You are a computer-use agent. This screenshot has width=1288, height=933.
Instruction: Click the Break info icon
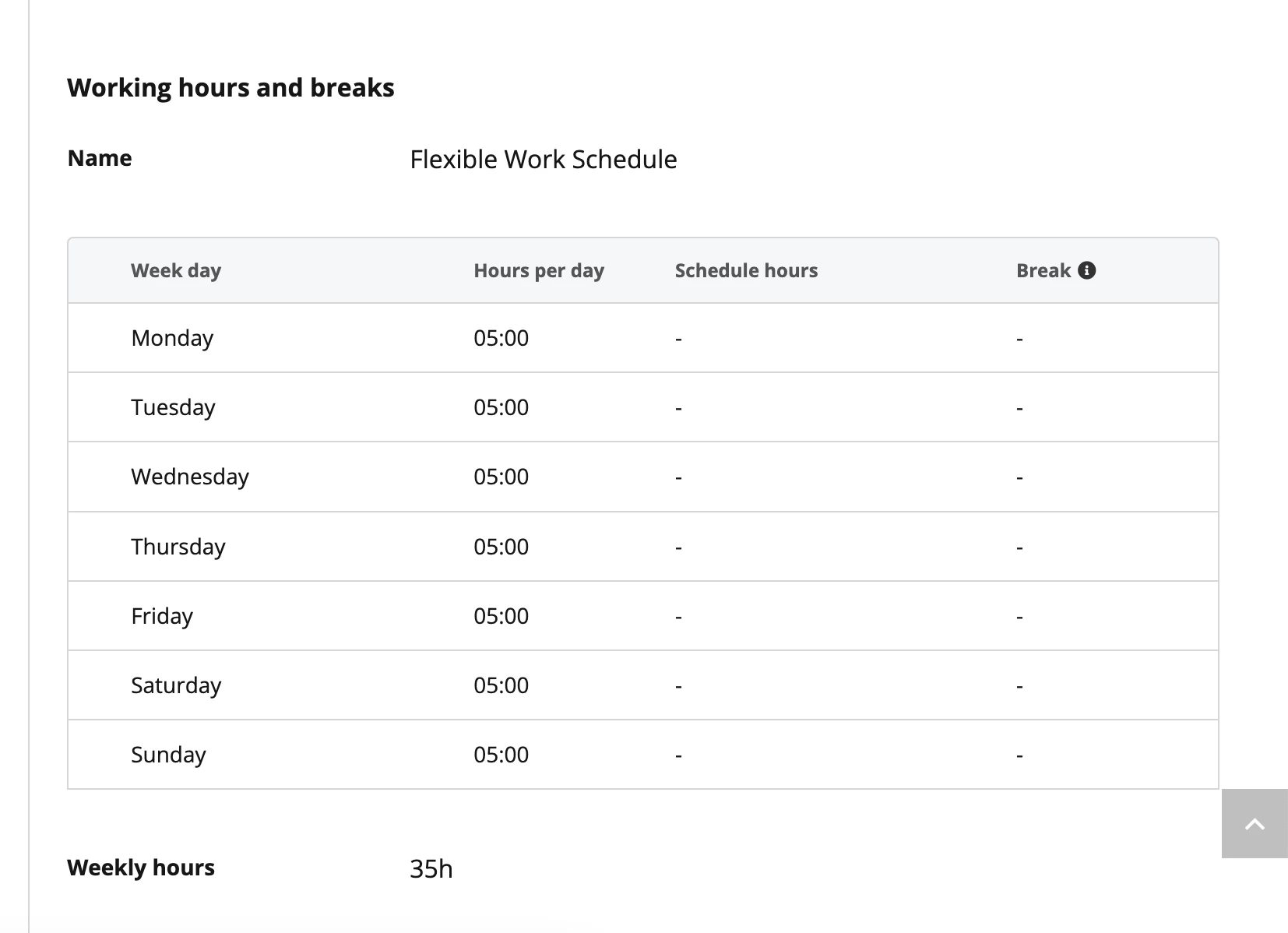click(x=1087, y=270)
